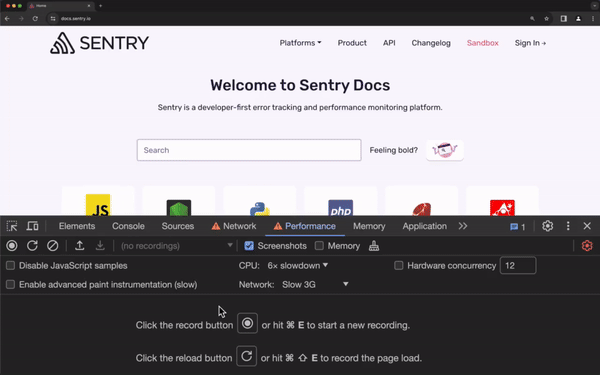
Task: Select the Performance tab
Action: 305,226
